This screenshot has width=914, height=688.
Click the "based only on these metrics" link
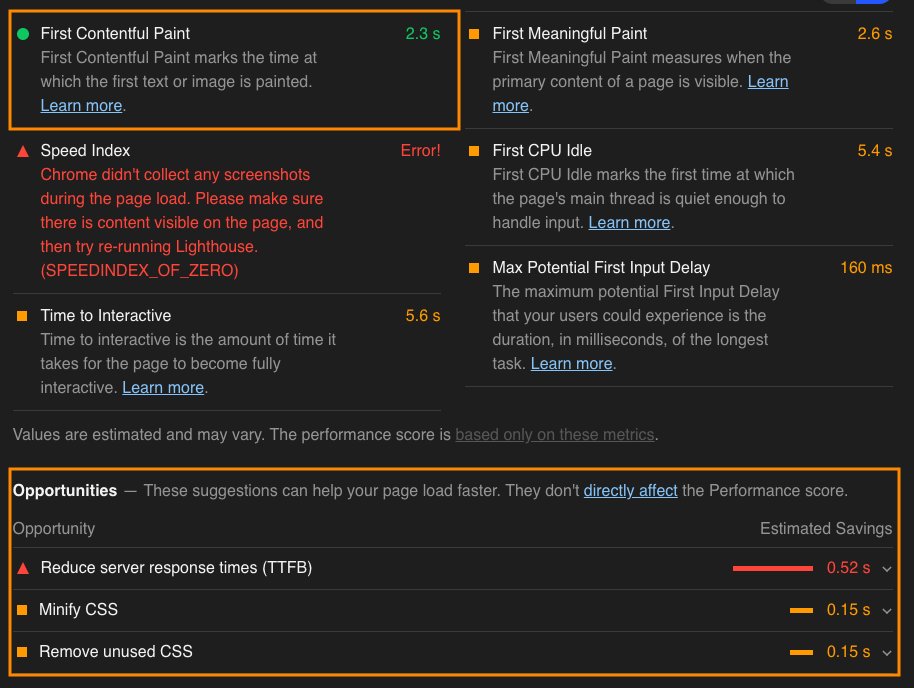point(555,435)
